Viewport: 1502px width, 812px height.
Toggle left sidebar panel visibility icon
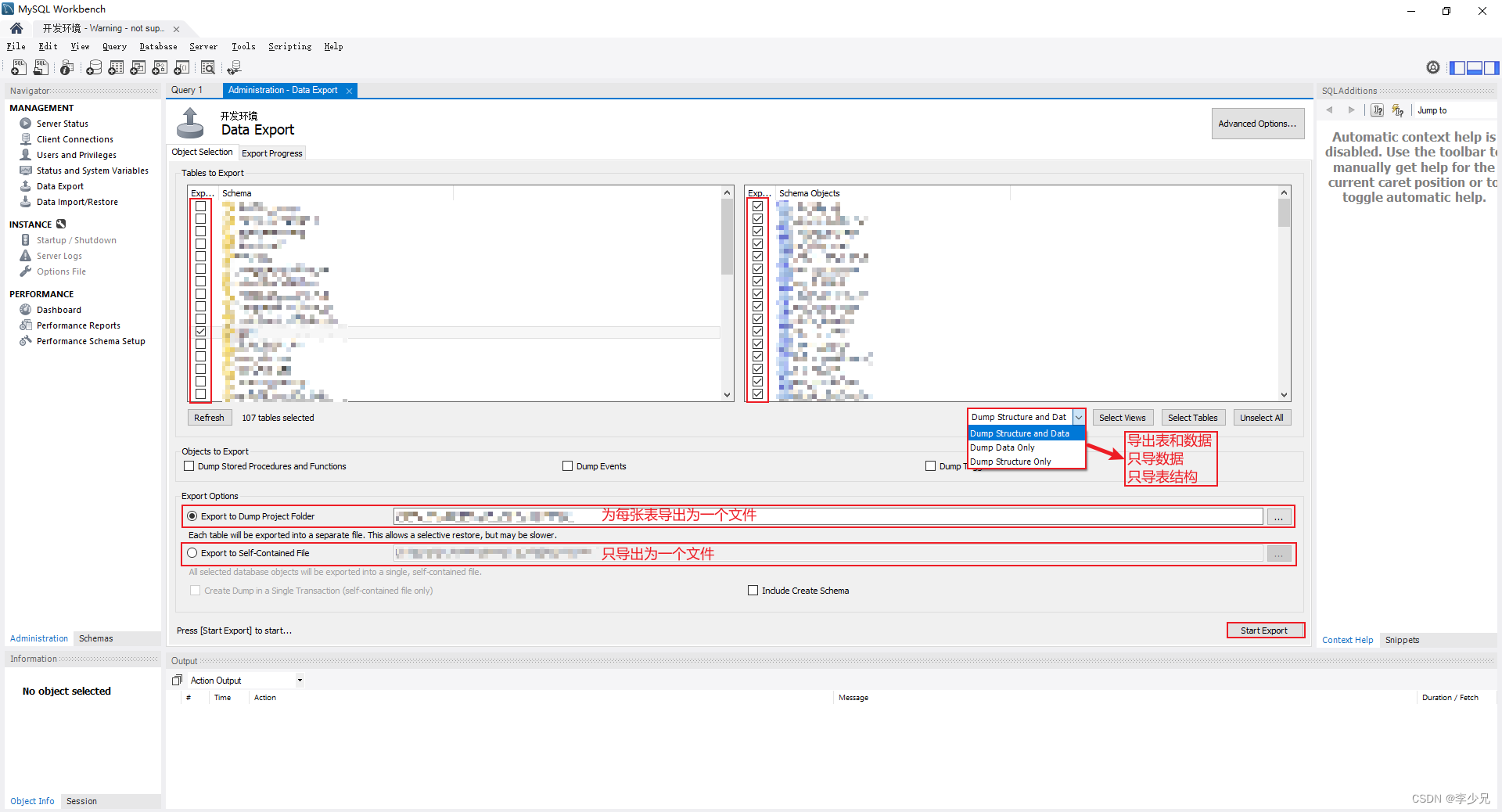(1457, 68)
